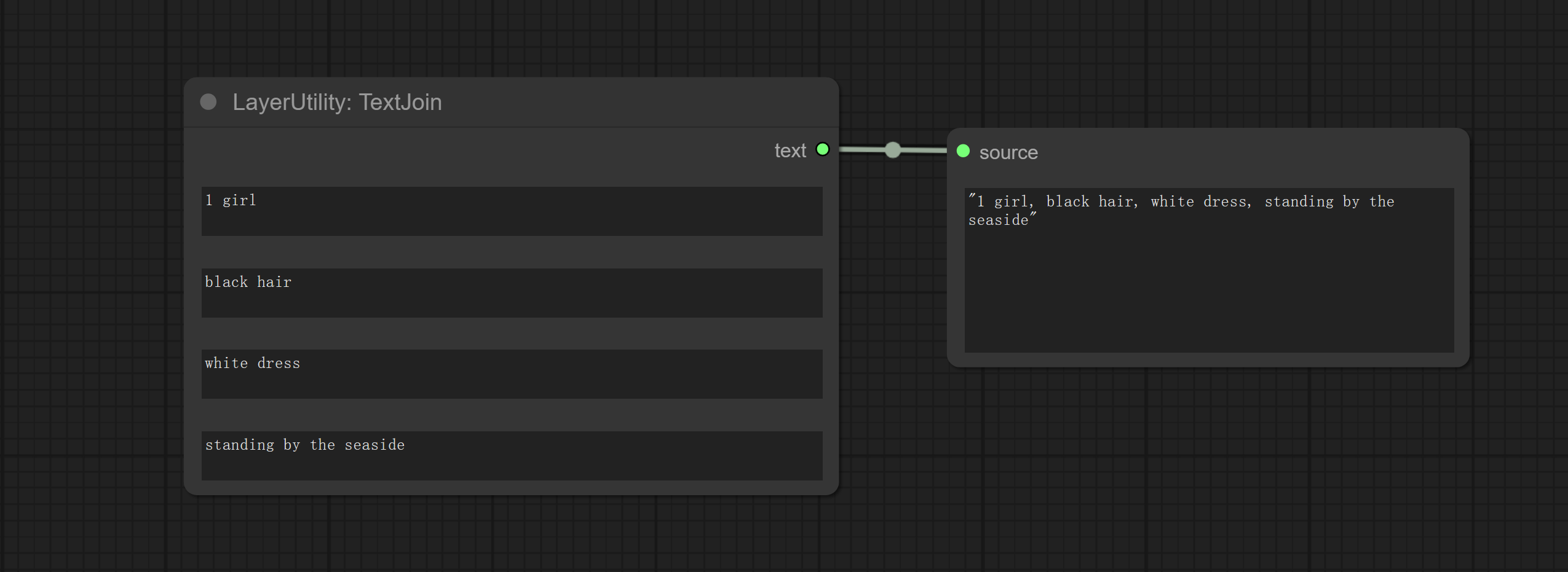Click the 'text' output label
This screenshot has height=572, width=1568.
click(790, 151)
